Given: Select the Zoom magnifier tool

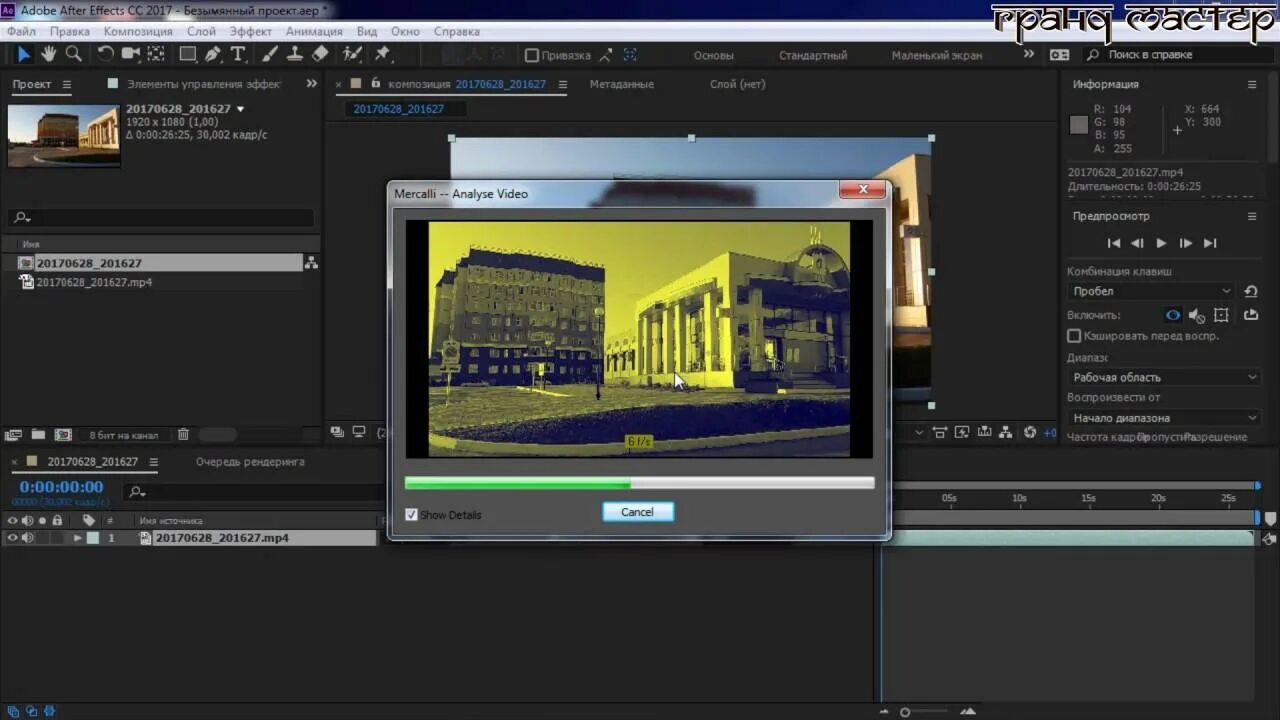Looking at the screenshot, I should point(73,54).
